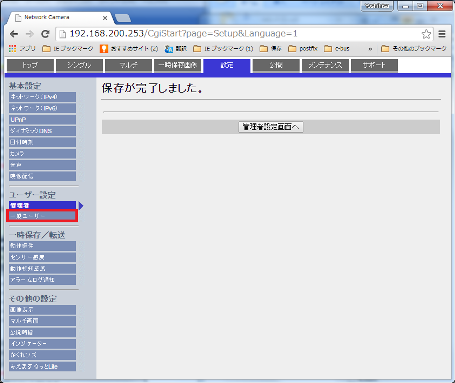The height and width of the screenshot is (383, 455).
Task: Open the IE ブックマーク folder
Action: click(x=68, y=49)
